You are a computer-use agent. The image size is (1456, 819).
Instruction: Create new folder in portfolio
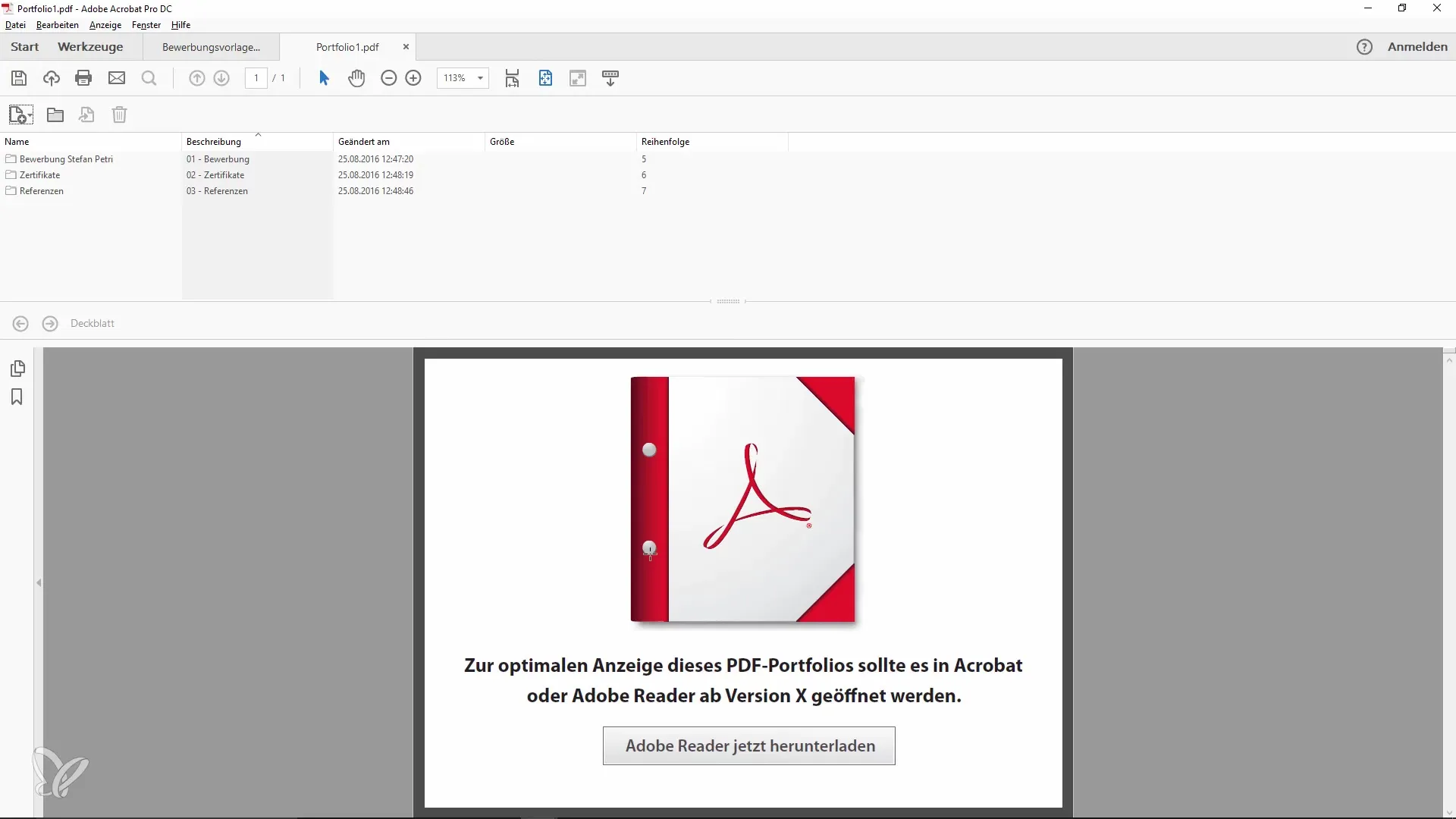[x=55, y=115]
